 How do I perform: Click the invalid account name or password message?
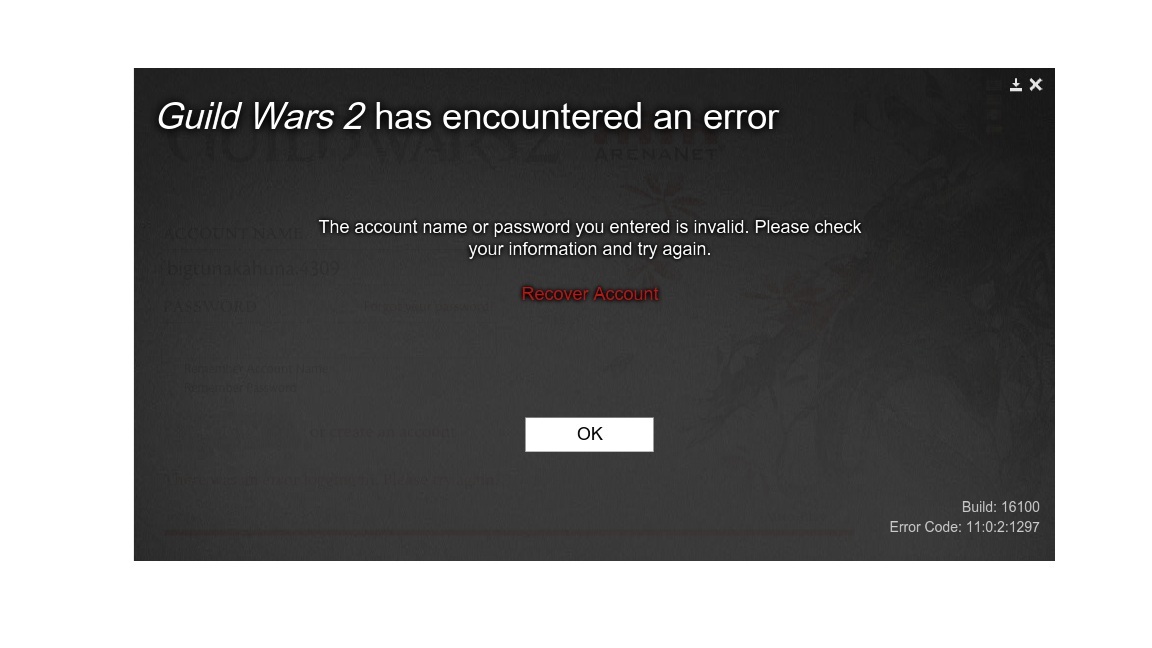point(590,238)
